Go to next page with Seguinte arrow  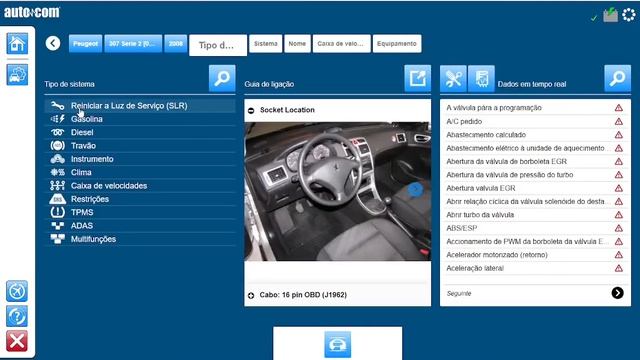(x=618, y=293)
